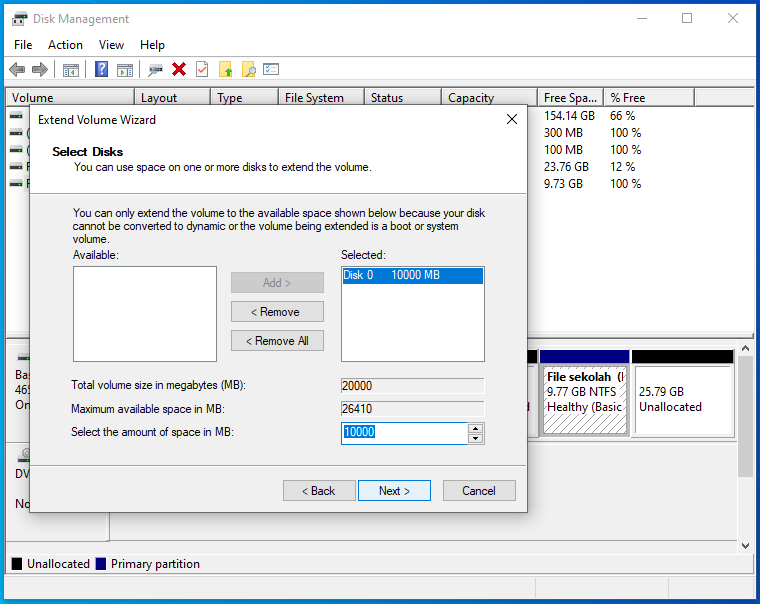This screenshot has height=604, width=760.
Task: Click the Properties checkmark page icon
Action: [202, 70]
